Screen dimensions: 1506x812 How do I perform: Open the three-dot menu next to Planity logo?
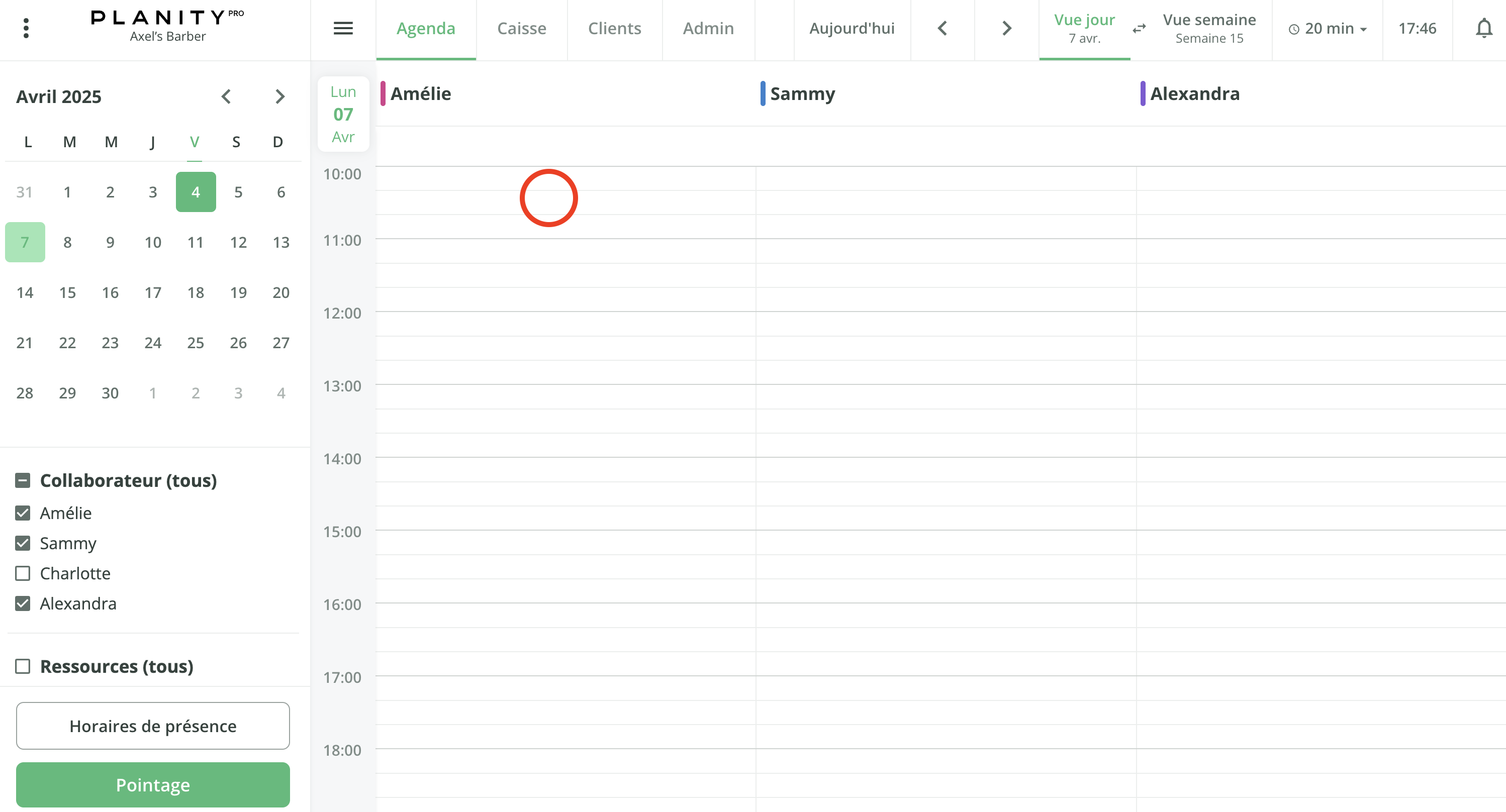26,28
